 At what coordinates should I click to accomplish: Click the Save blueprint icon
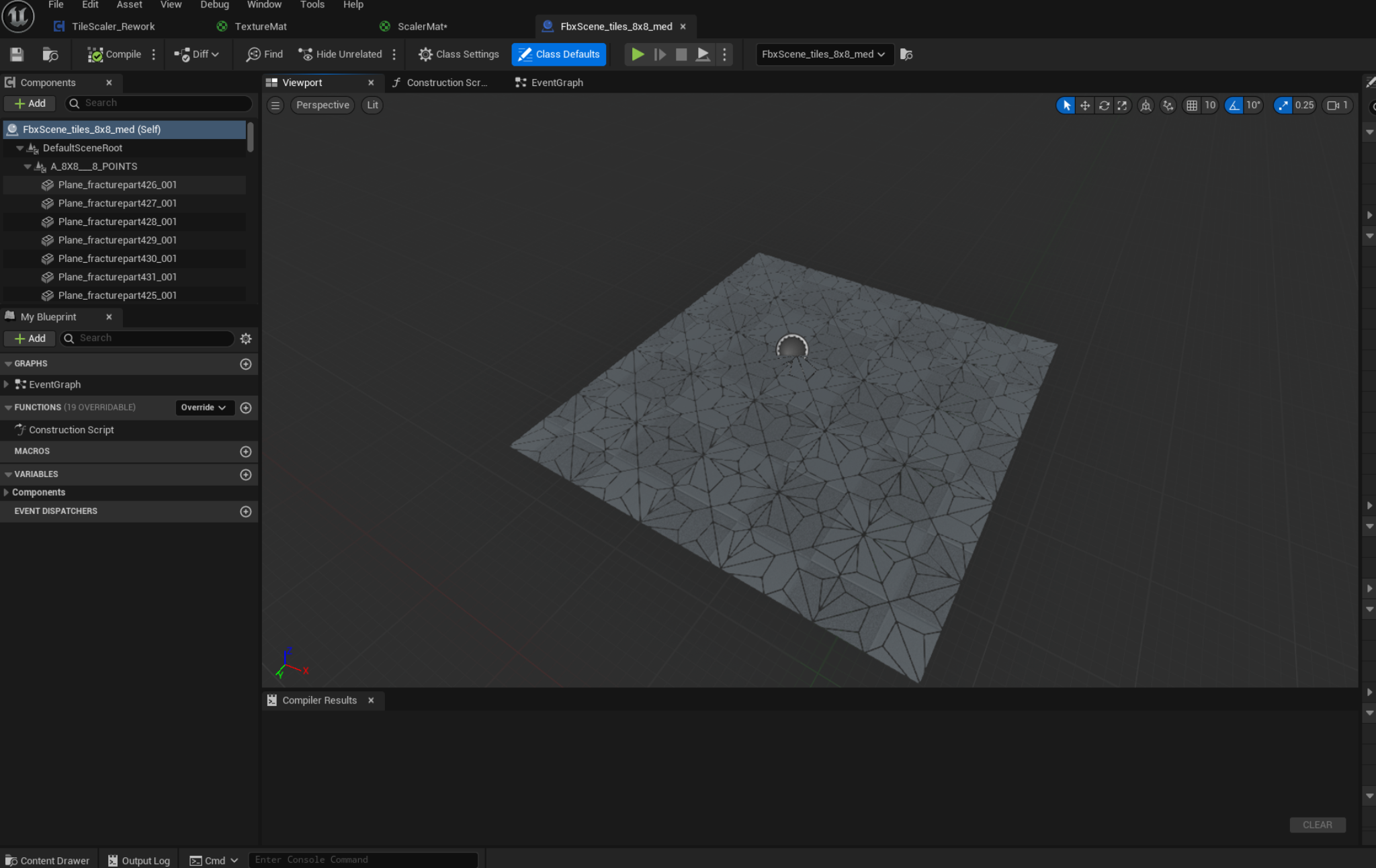(17, 54)
